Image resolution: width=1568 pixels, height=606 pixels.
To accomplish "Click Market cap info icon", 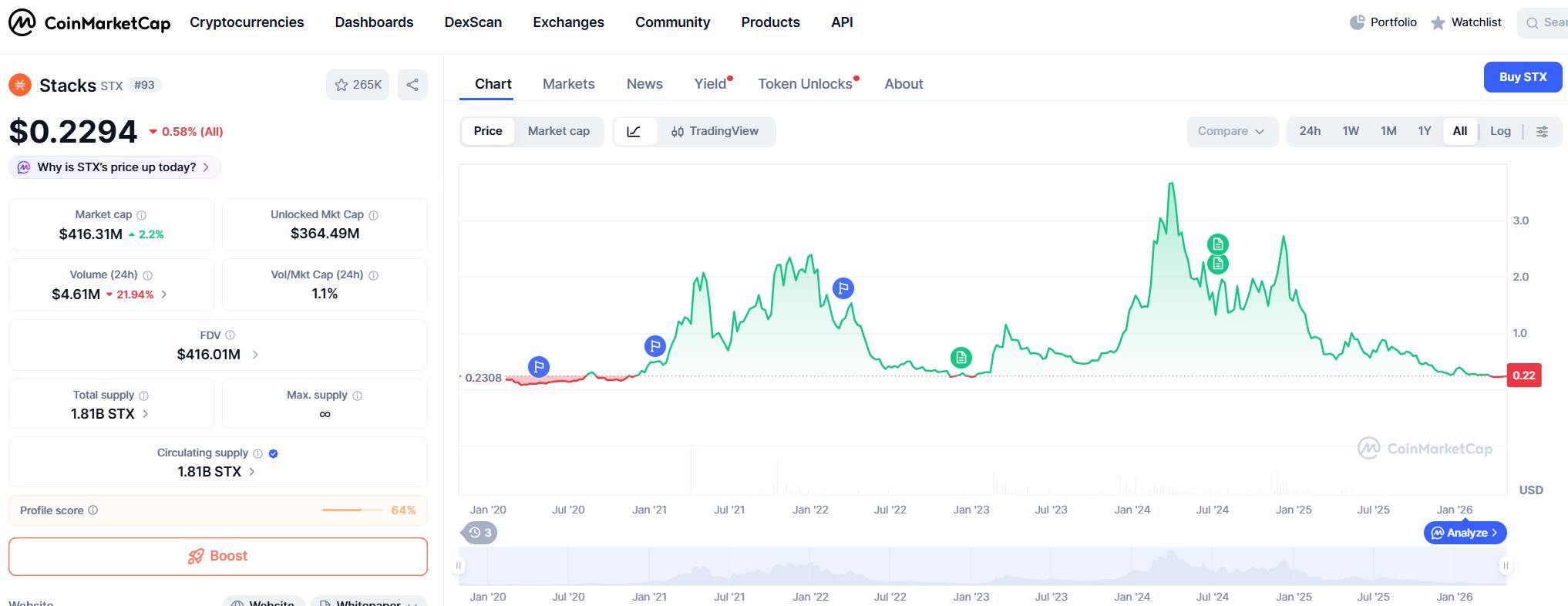I will pos(141,215).
